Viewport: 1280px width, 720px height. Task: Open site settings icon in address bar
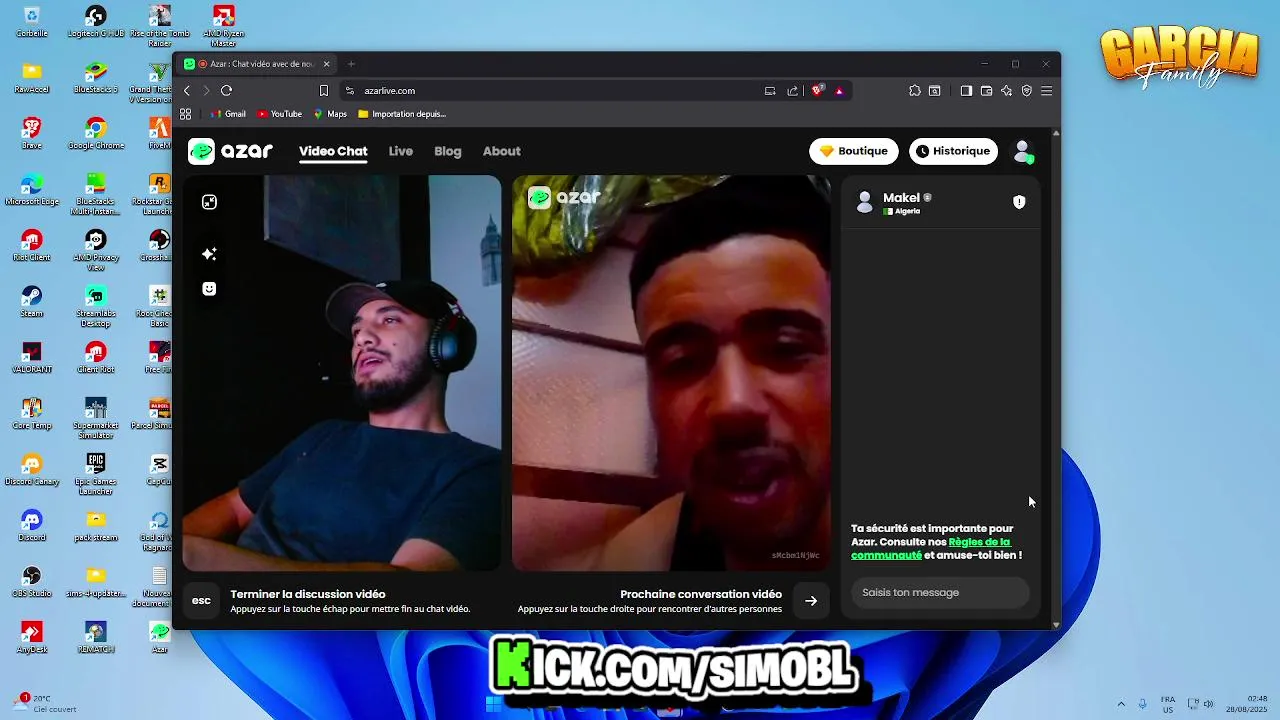349,90
